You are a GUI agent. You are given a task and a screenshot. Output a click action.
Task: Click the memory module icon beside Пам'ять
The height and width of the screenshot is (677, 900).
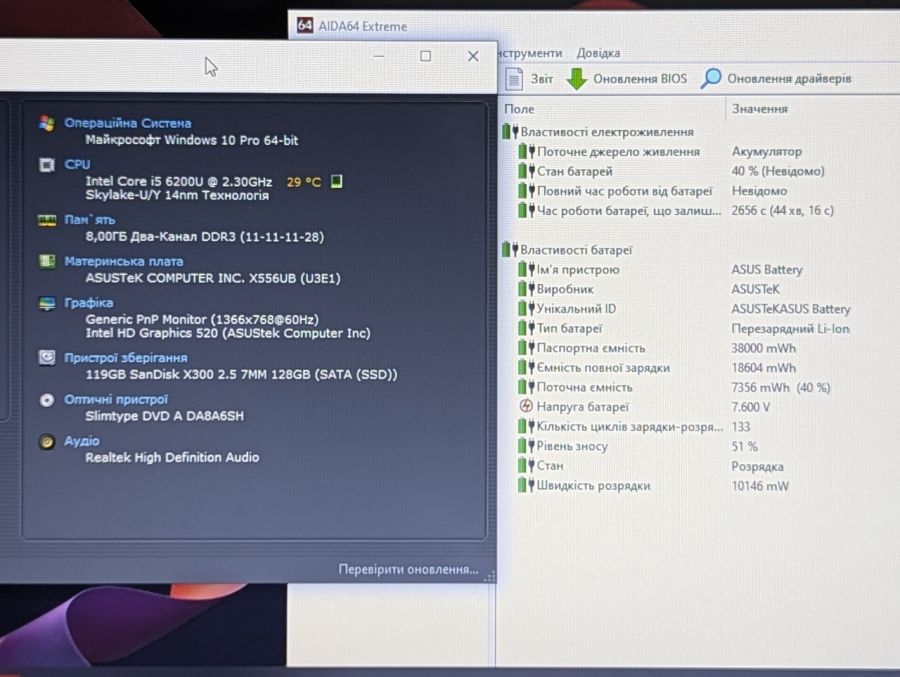click(46, 220)
